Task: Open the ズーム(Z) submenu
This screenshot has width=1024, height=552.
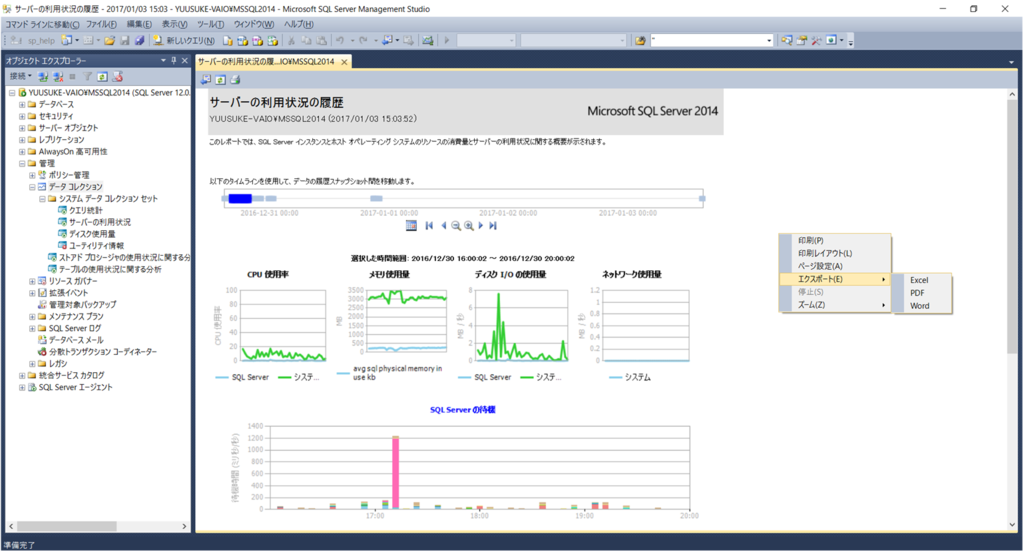Action: coord(835,305)
